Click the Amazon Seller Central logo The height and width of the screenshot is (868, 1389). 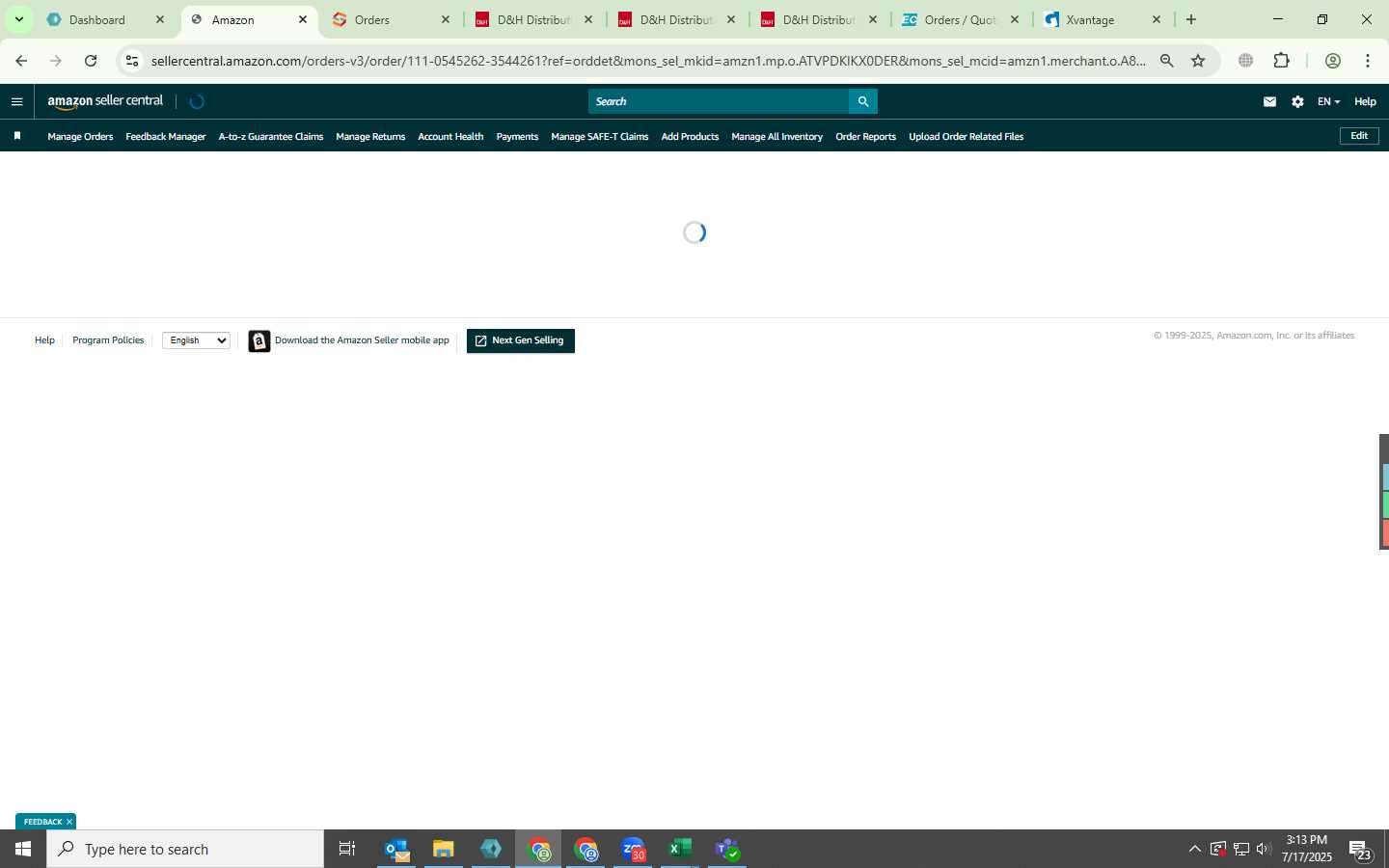pos(105,101)
